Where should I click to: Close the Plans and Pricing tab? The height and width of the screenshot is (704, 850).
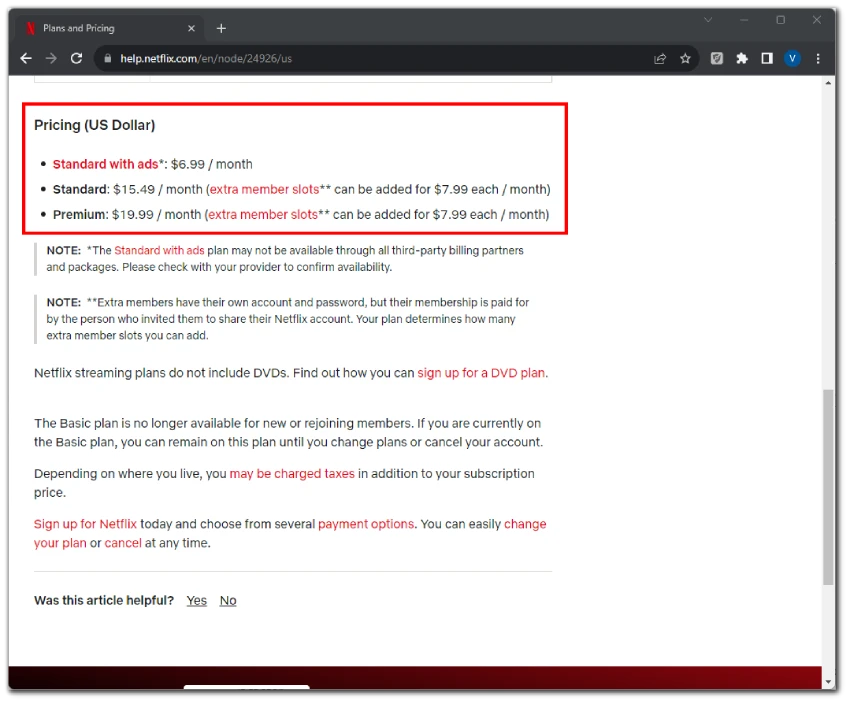191,29
